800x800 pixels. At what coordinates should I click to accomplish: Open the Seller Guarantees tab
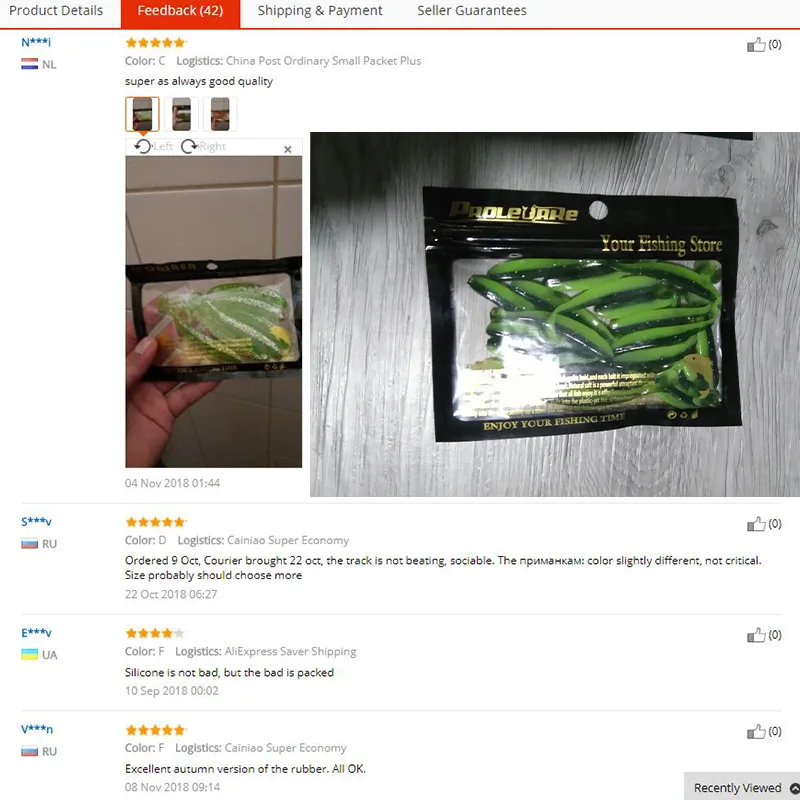point(471,11)
